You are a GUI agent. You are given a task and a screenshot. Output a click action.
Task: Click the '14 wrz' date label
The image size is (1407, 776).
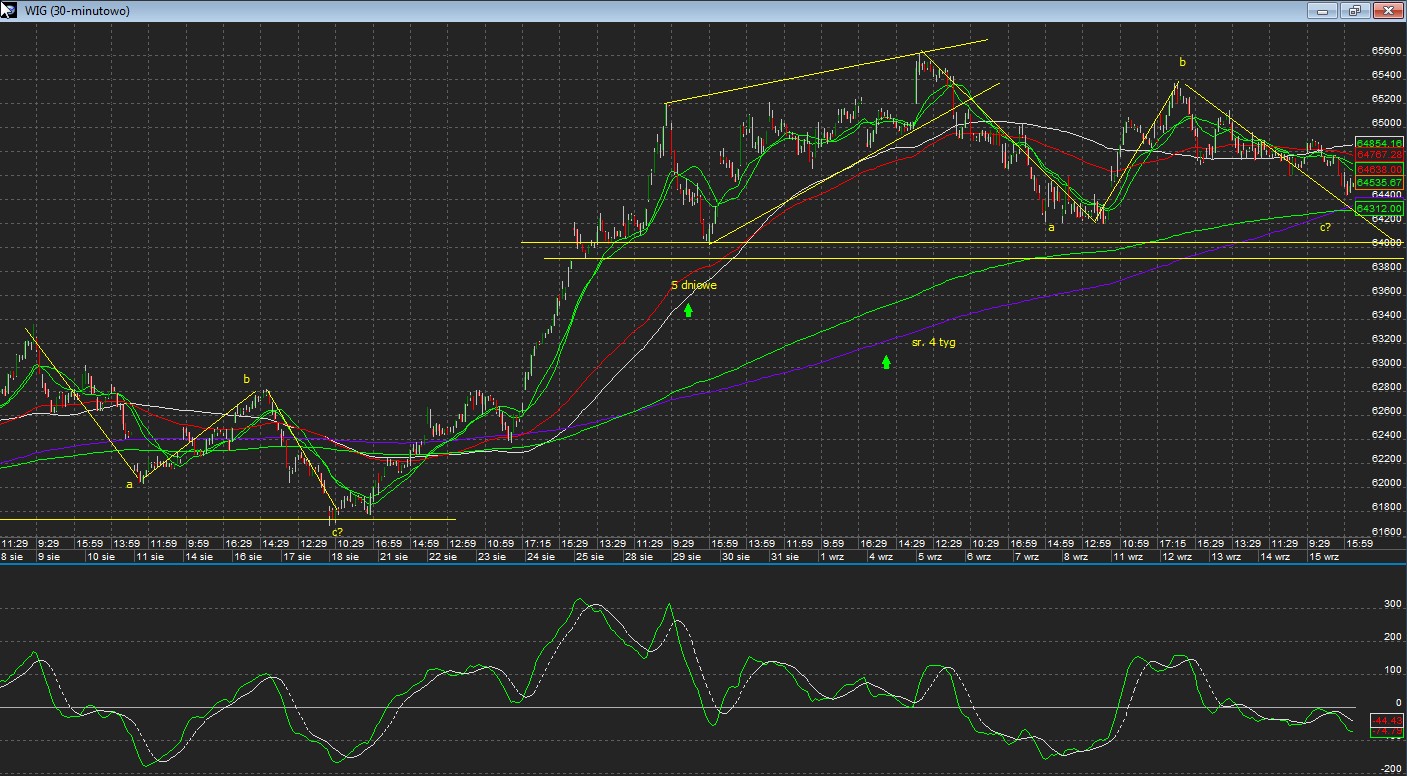(1275, 556)
